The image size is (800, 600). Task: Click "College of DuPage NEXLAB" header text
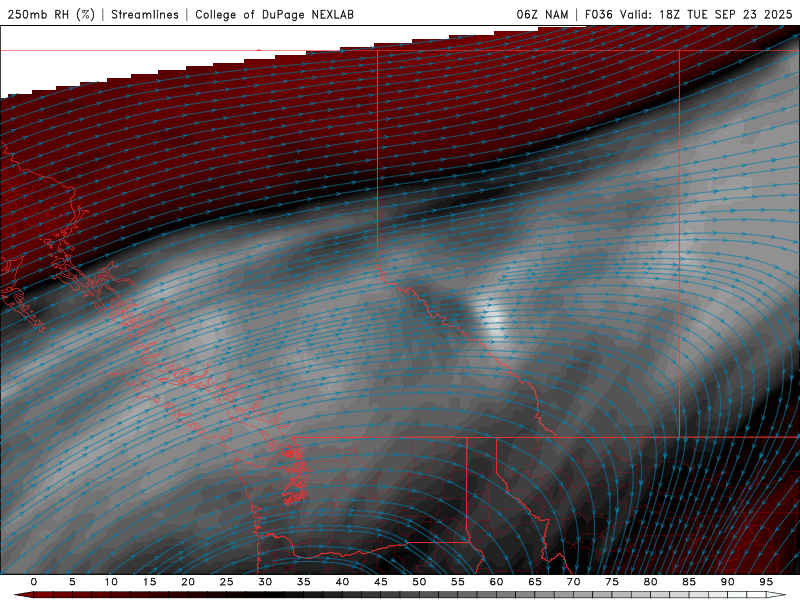274,14
